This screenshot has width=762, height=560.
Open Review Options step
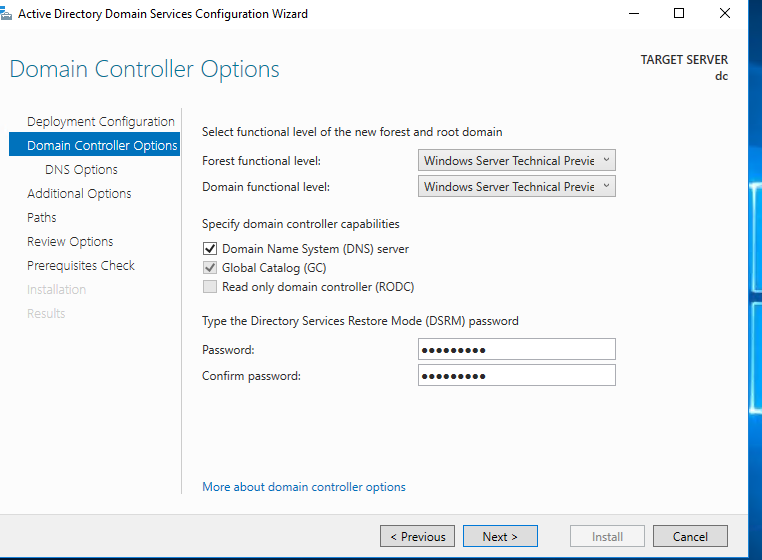click(x=70, y=242)
